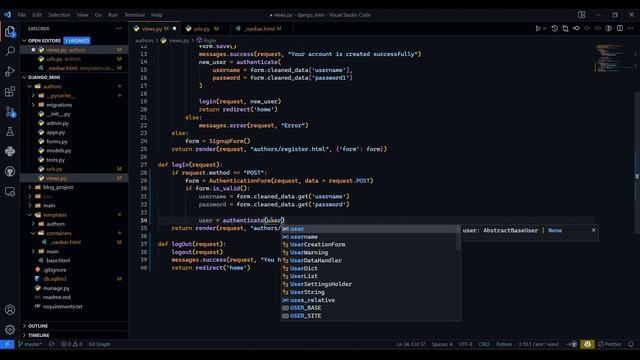Open base.html in explorer
640x360 pixels.
click(x=58, y=260)
